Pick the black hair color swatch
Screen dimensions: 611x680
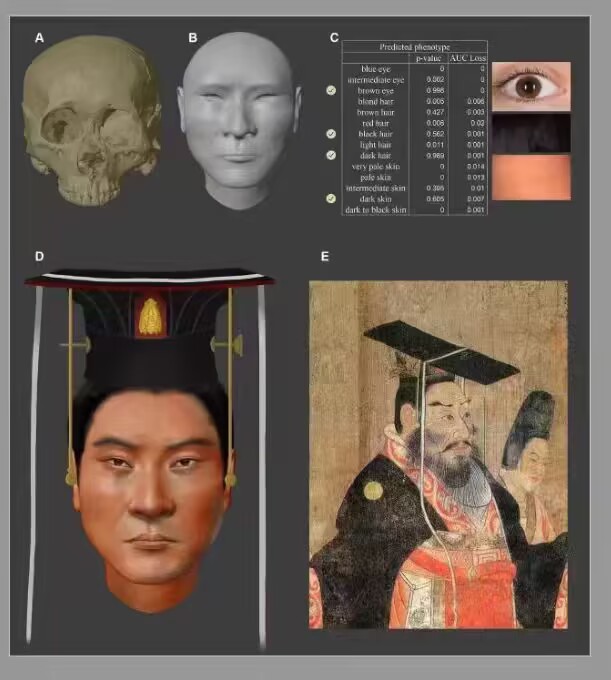pos(531,133)
